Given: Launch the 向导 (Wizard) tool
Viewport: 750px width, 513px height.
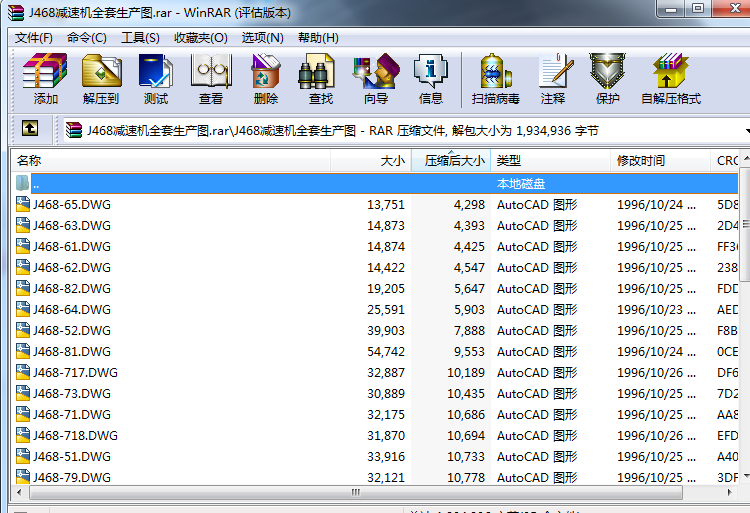Looking at the screenshot, I should coord(376,72).
